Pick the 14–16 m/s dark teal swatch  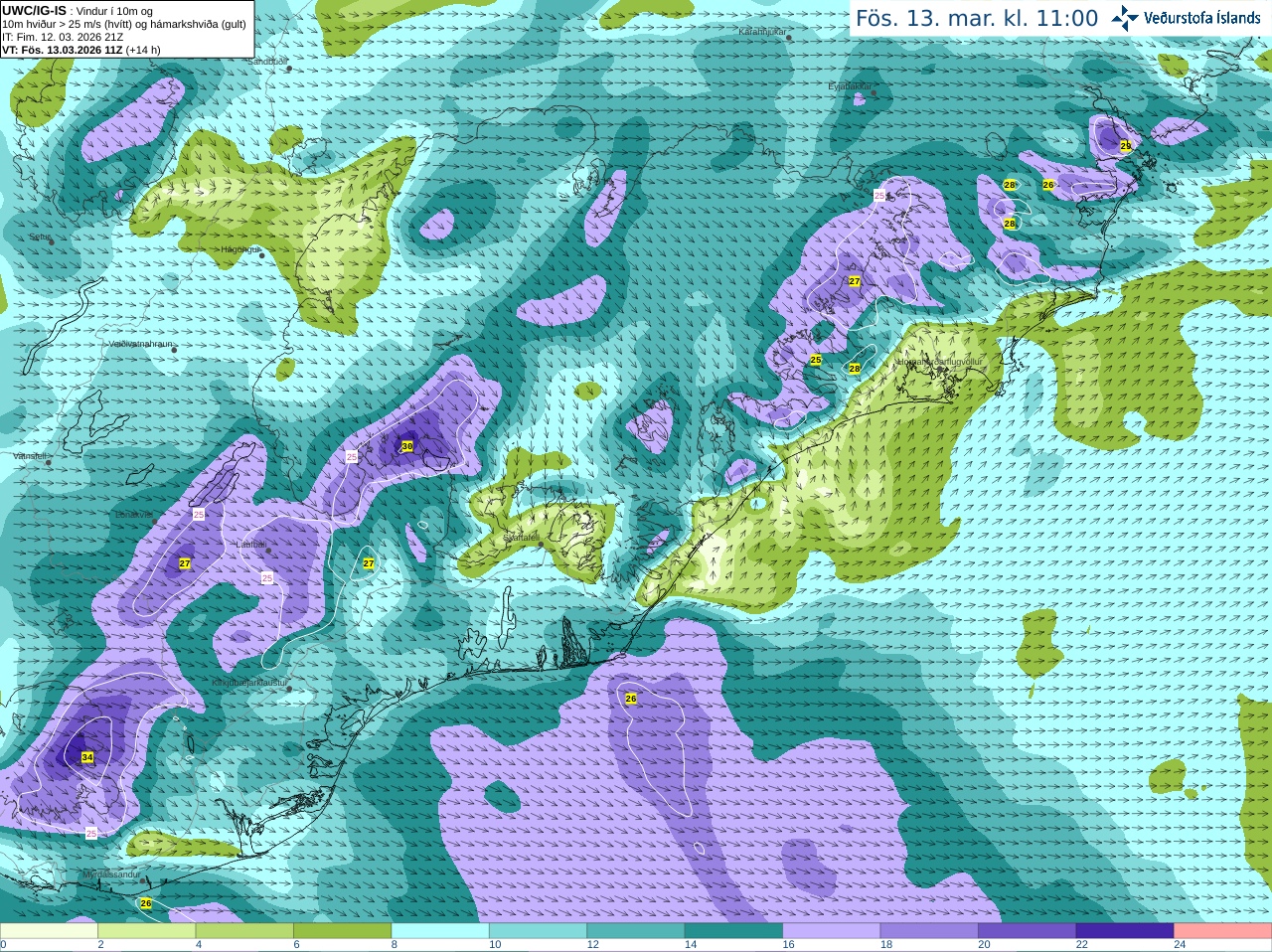click(x=733, y=931)
